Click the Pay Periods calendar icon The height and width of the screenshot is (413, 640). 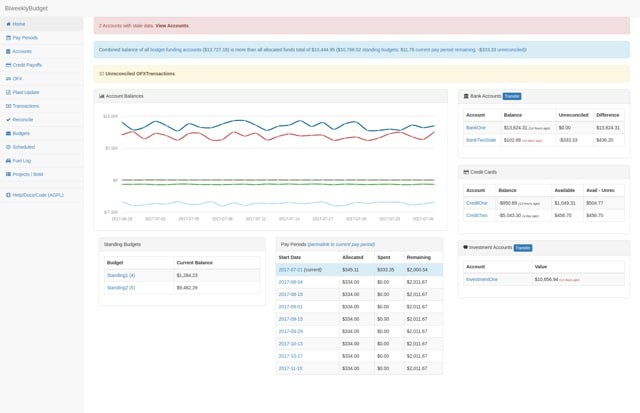click(8, 38)
